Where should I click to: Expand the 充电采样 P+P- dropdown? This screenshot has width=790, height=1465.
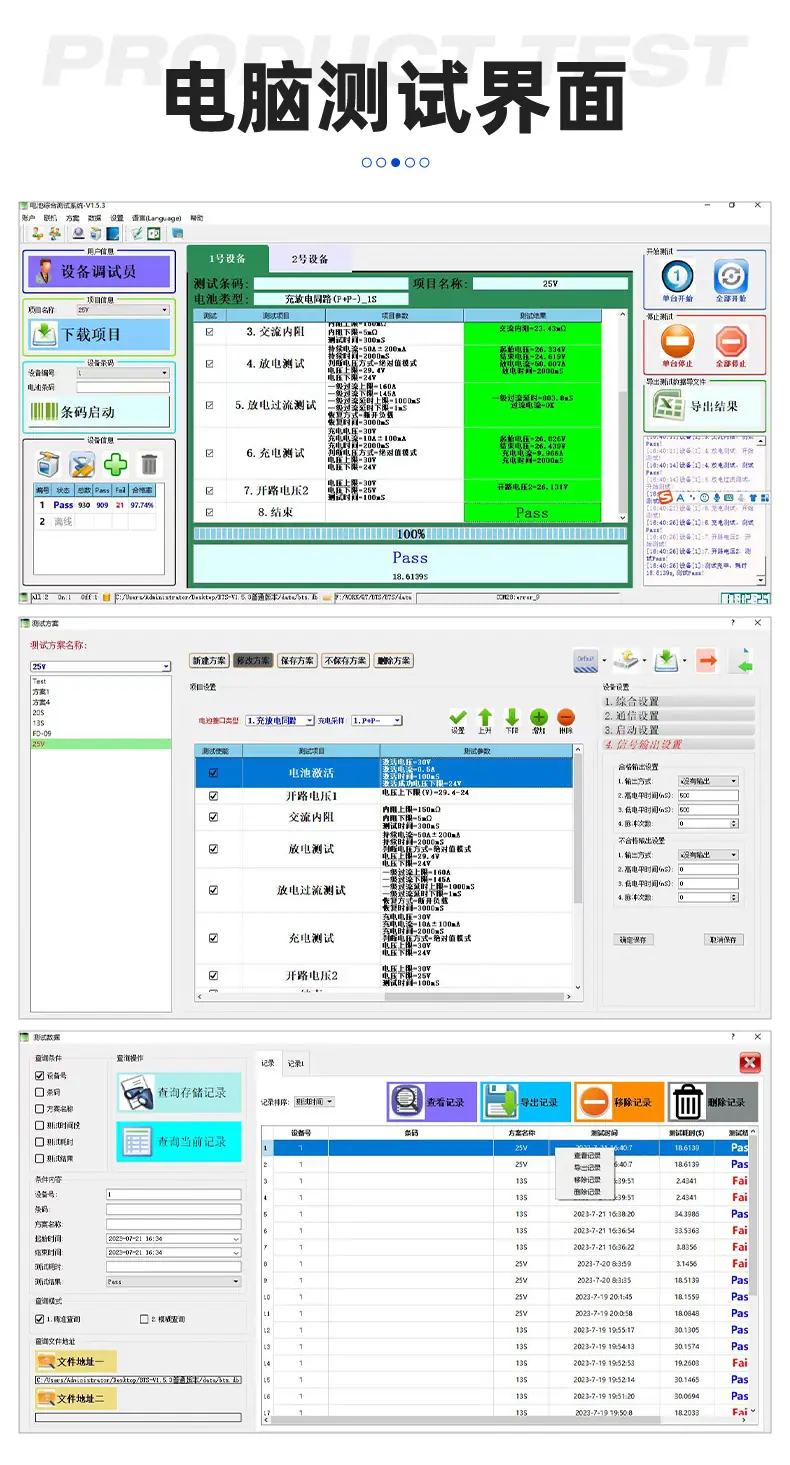[376, 720]
